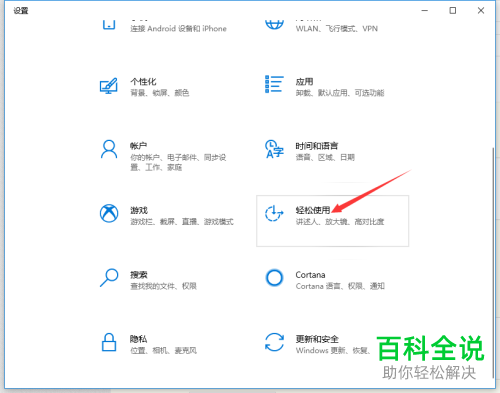500x393 pixels.
Task: Click the description 游戏栏、截屏、直播、游戏模式
Action: coord(182,221)
